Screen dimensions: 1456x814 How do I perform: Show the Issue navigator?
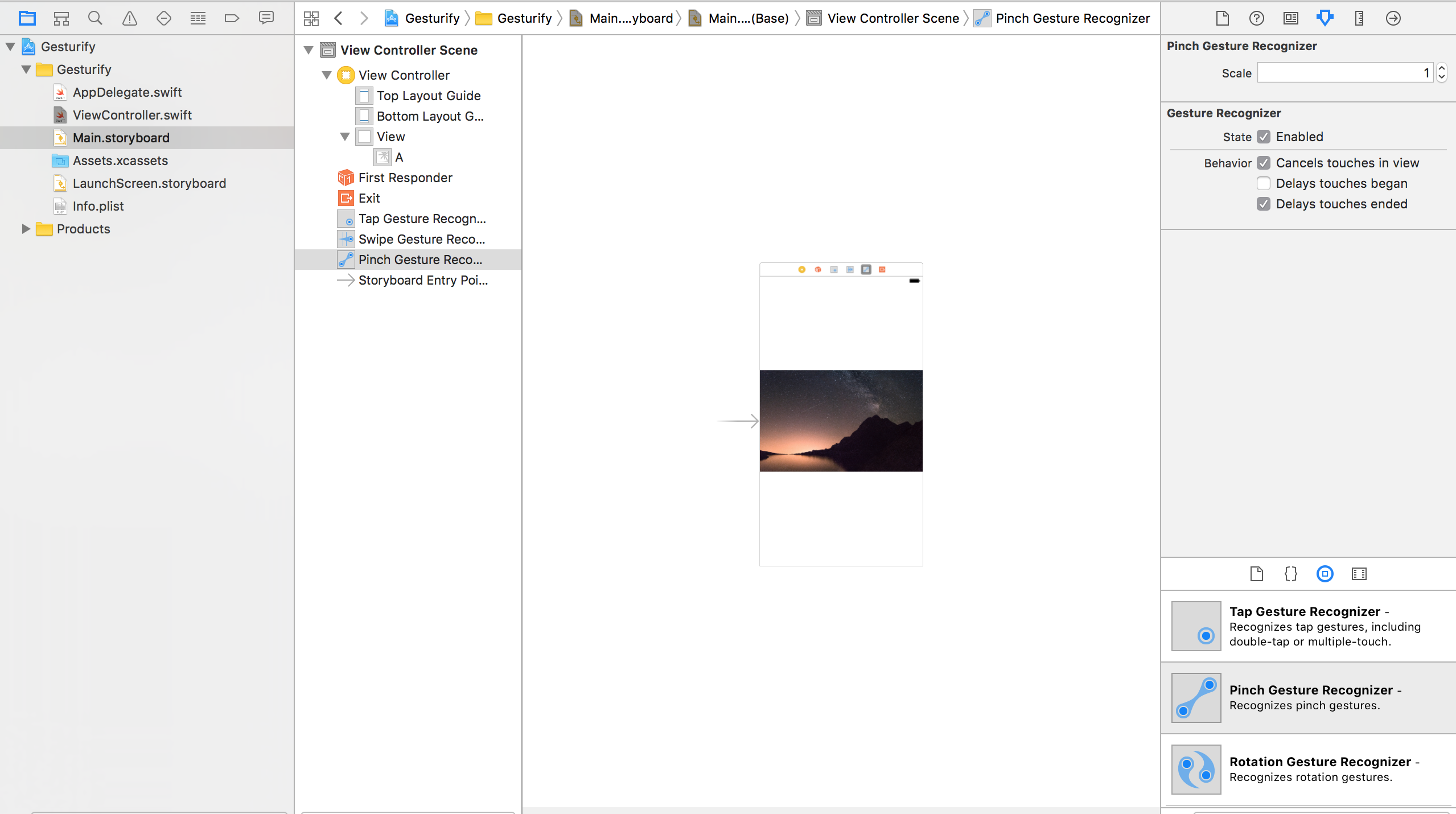[129, 18]
